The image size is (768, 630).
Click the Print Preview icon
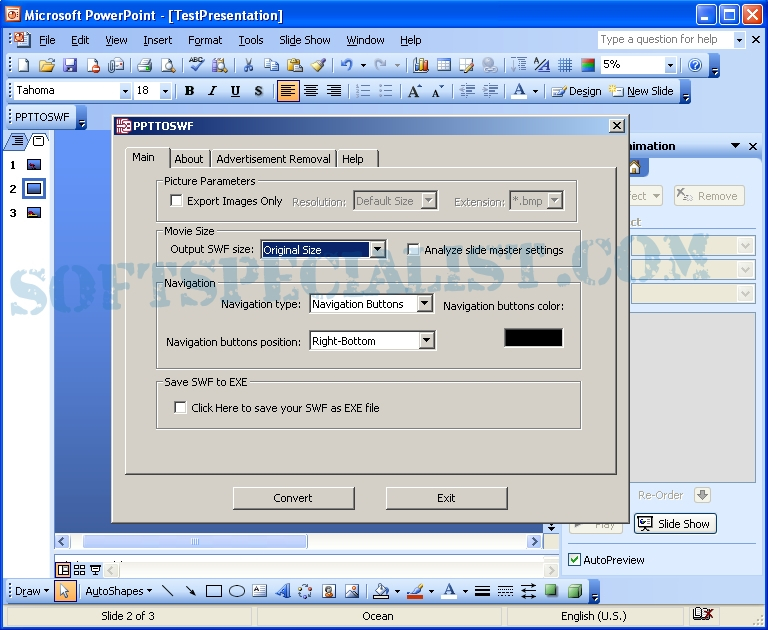[168, 65]
